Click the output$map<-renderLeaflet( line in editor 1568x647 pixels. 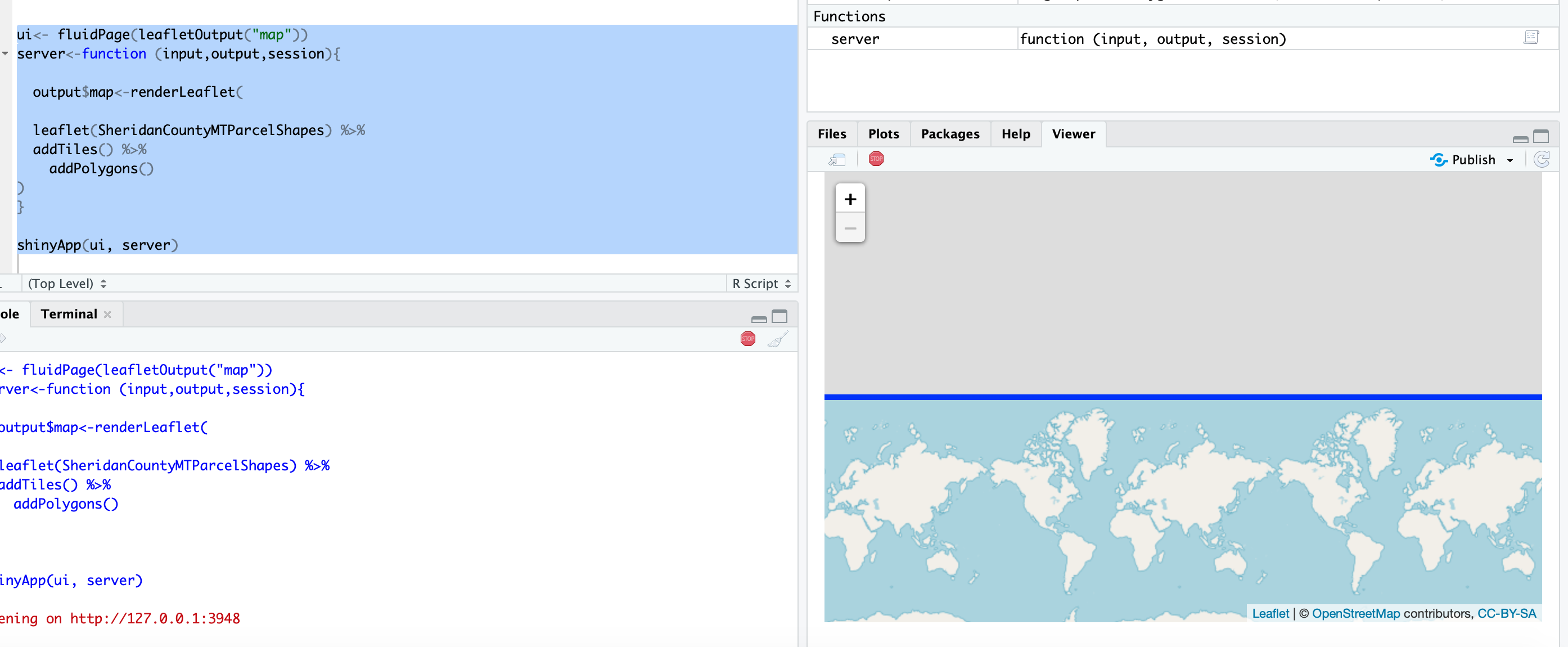pos(138,92)
